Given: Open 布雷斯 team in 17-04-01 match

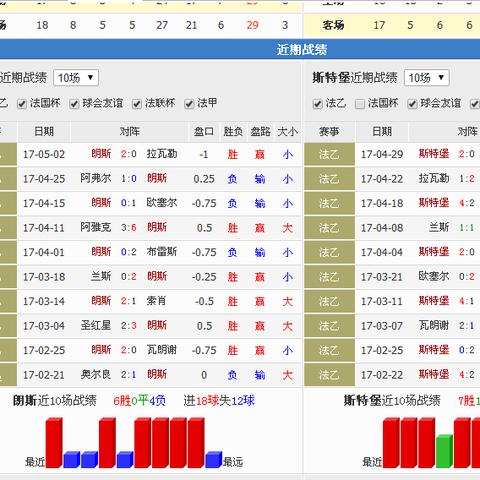Looking at the screenshot, I should pos(162,252).
